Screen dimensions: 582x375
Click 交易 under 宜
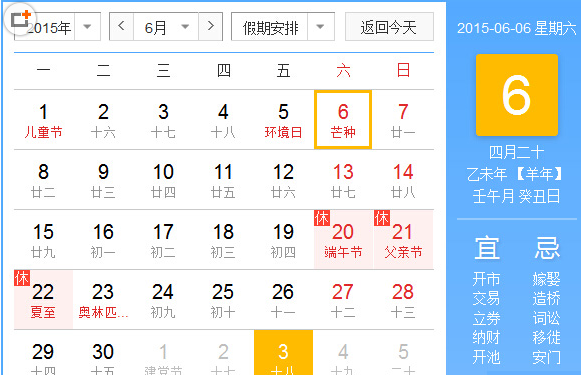click(x=487, y=299)
